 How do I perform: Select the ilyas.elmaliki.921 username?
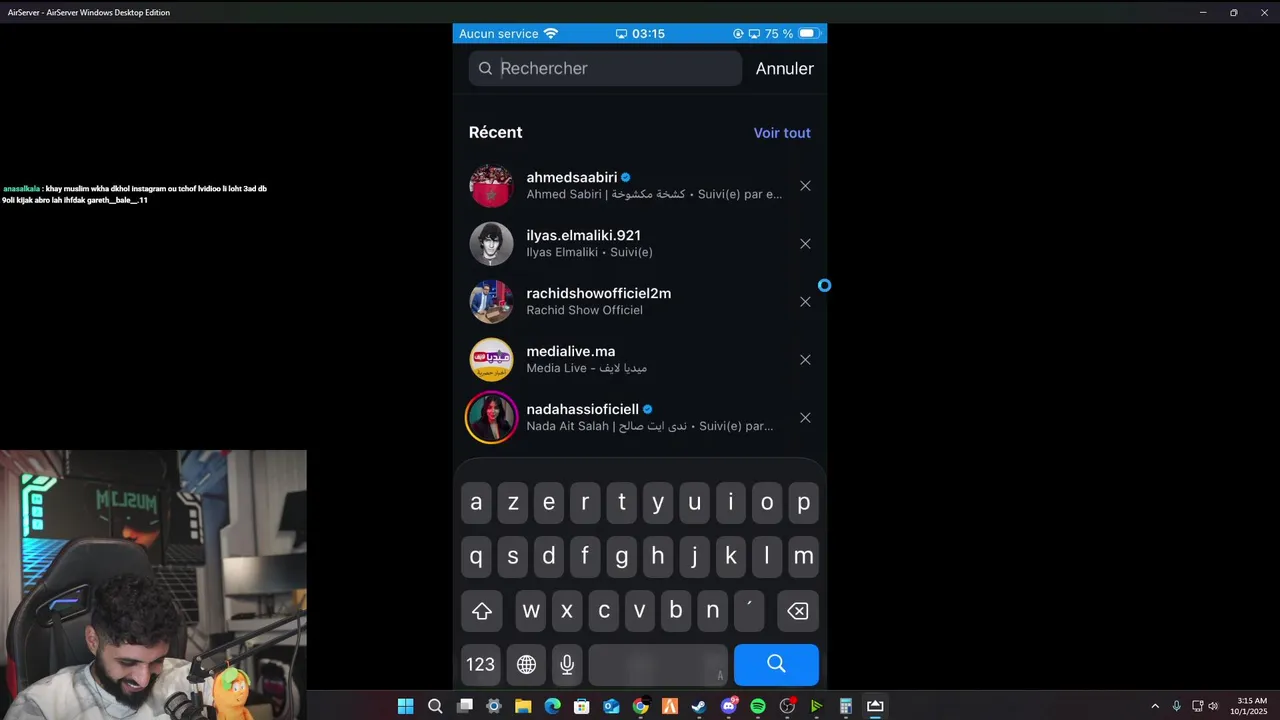[x=583, y=235]
